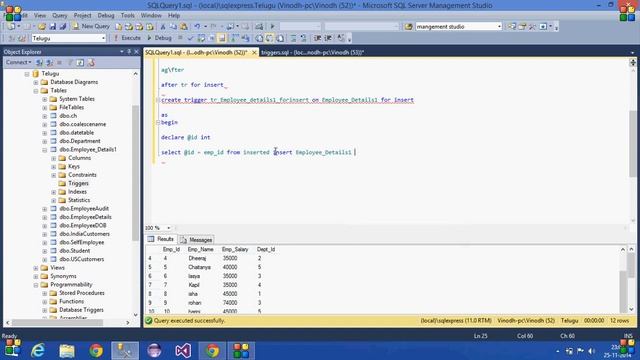Click the 'Chaitanya' cell in results
This screenshot has height=360, width=640.
click(199, 267)
